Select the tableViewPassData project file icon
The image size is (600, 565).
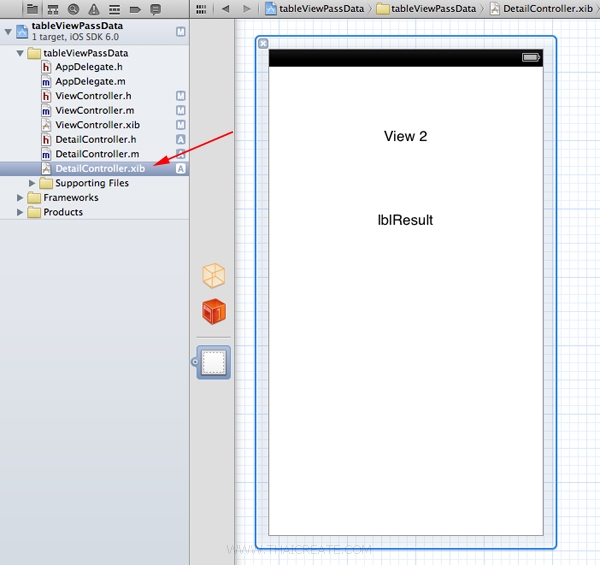tap(22, 31)
